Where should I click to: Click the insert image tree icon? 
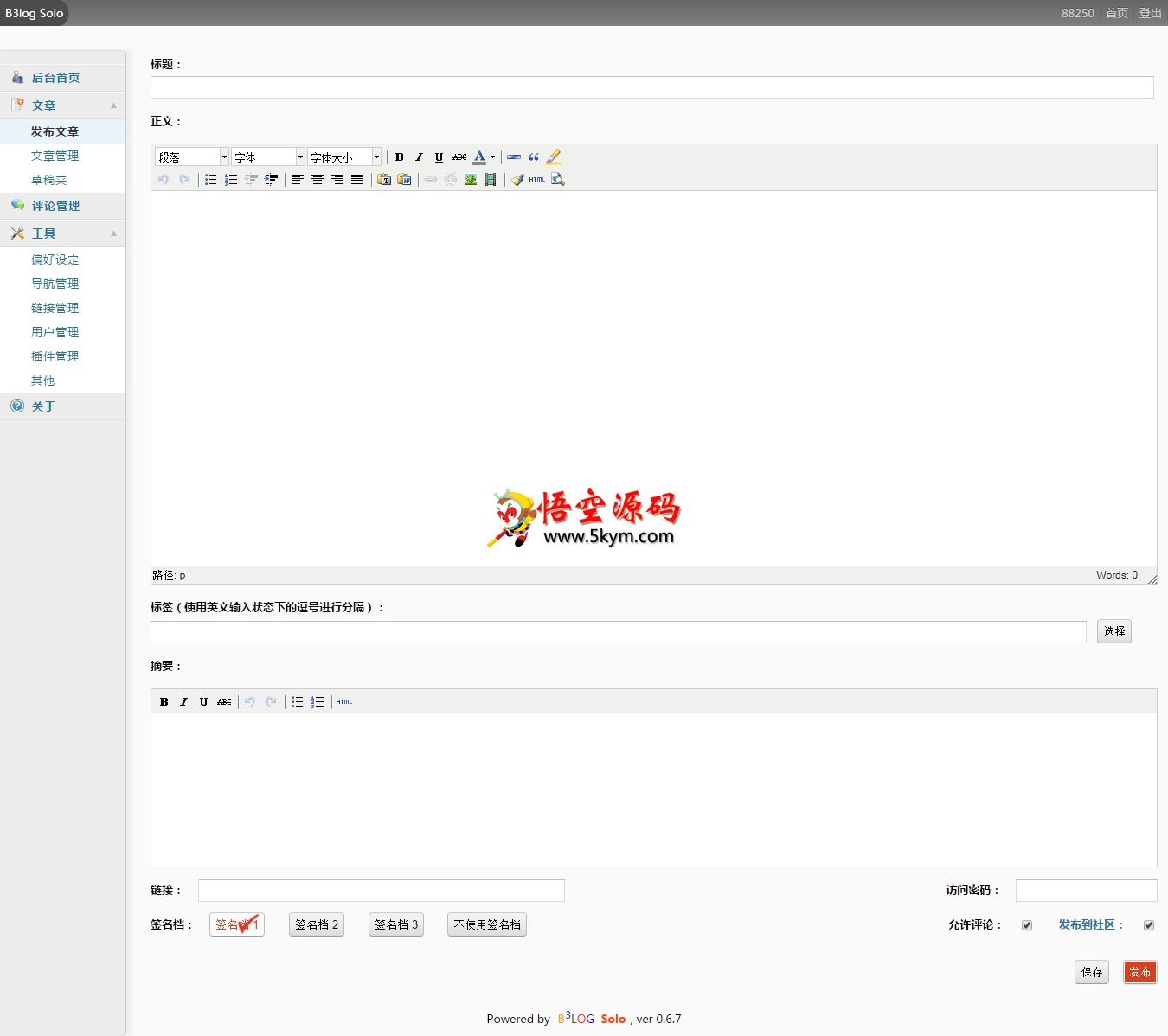tap(471, 179)
